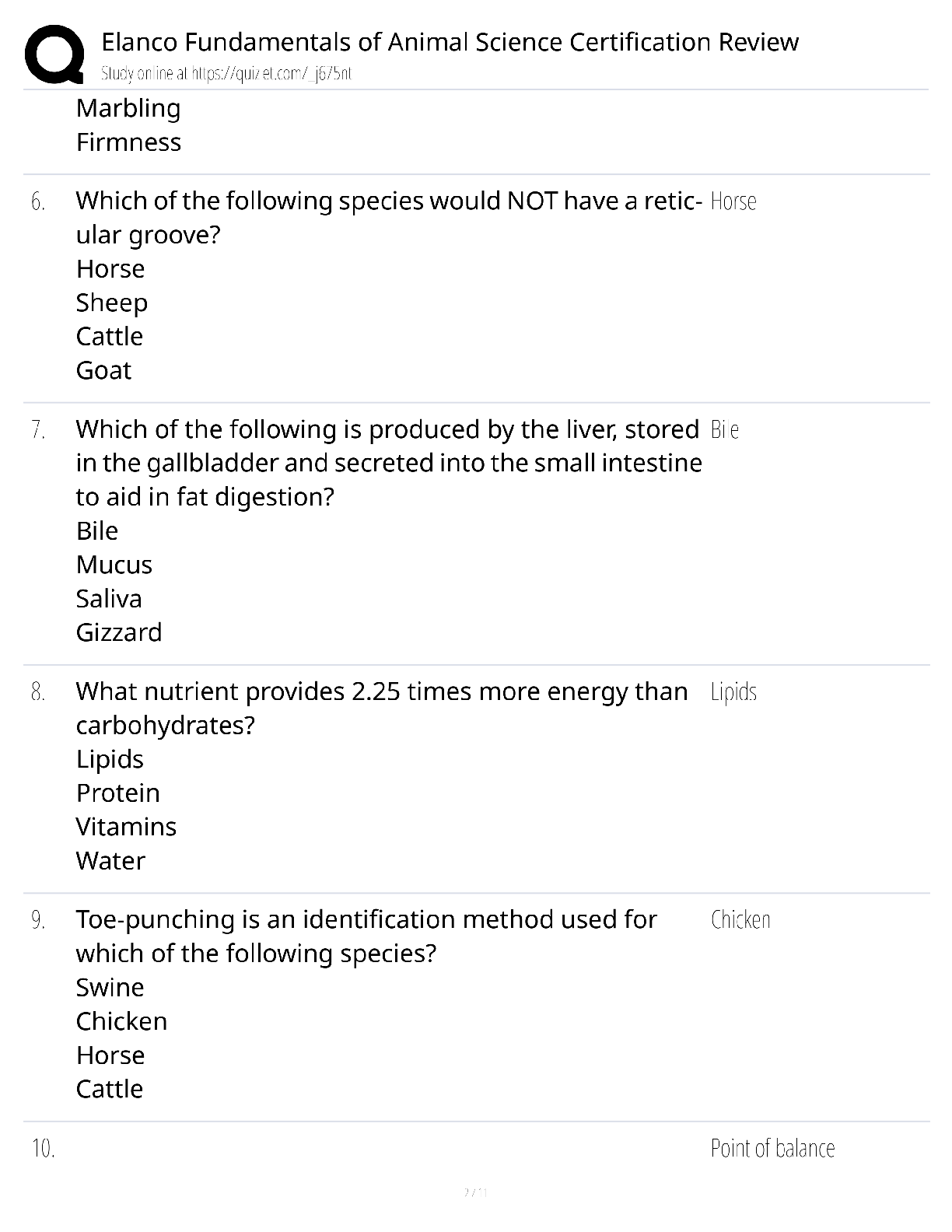Select the Horse option in question 6
The height and width of the screenshot is (1232, 952).
pos(110,269)
